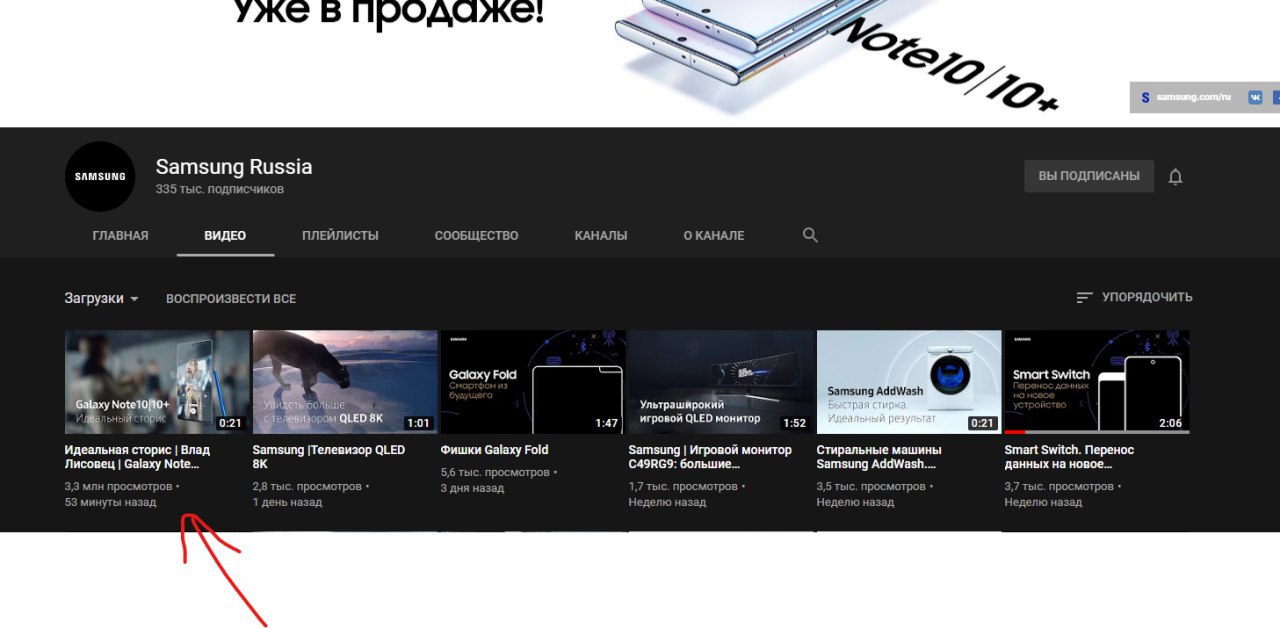Switch to the О КАНАЛЕ tab
The height and width of the screenshot is (628, 1280).
[714, 235]
